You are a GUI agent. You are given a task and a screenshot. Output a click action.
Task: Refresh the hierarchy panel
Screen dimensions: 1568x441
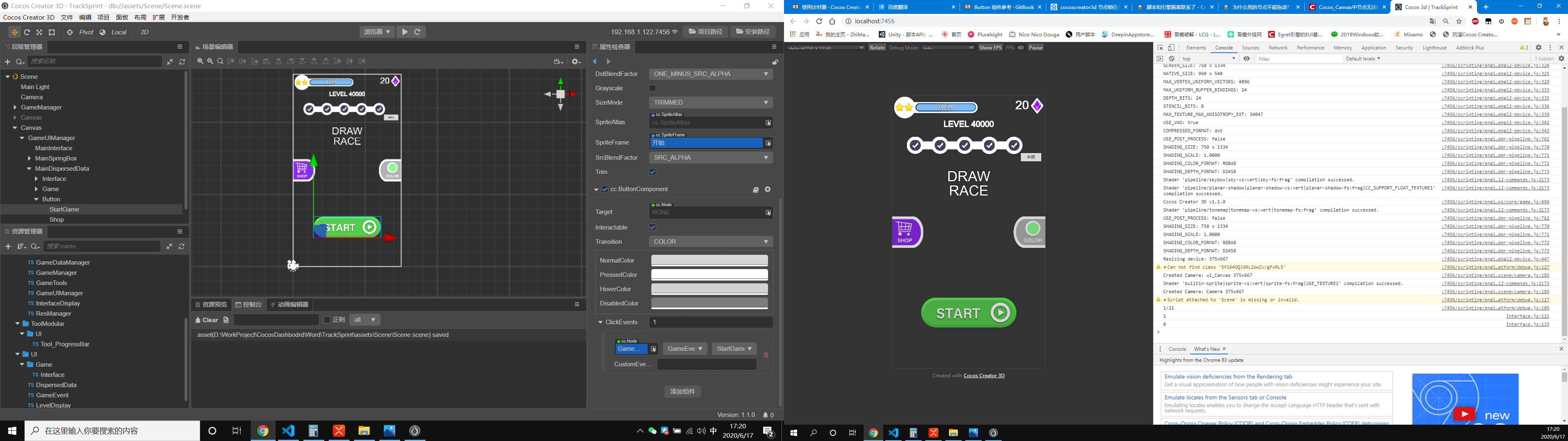tap(182, 62)
